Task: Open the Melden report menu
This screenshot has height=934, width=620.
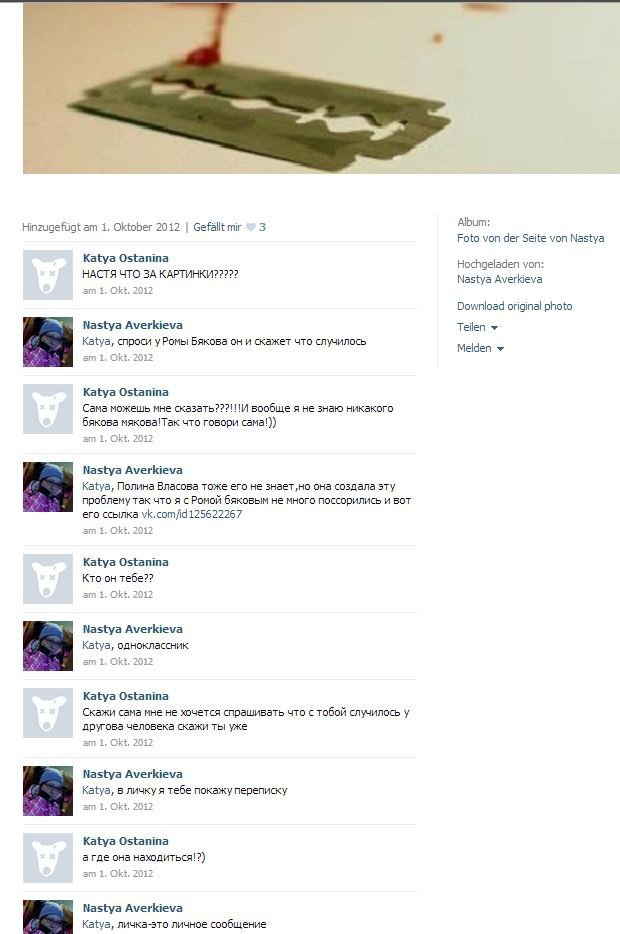Action: (474, 348)
